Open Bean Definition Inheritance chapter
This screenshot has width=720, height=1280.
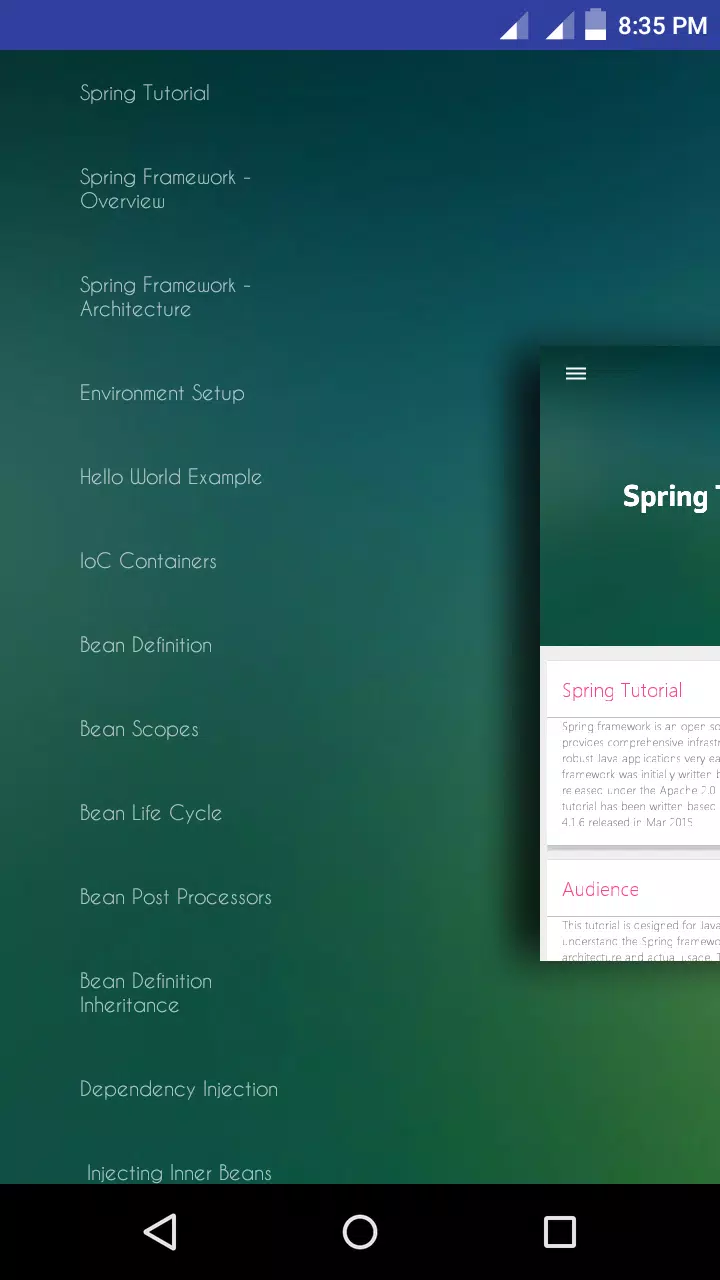point(146,993)
